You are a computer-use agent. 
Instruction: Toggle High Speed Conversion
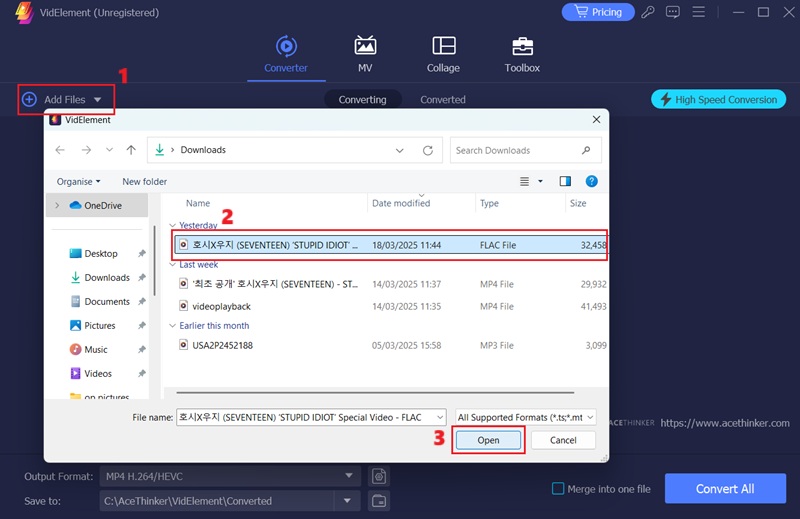coord(718,100)
